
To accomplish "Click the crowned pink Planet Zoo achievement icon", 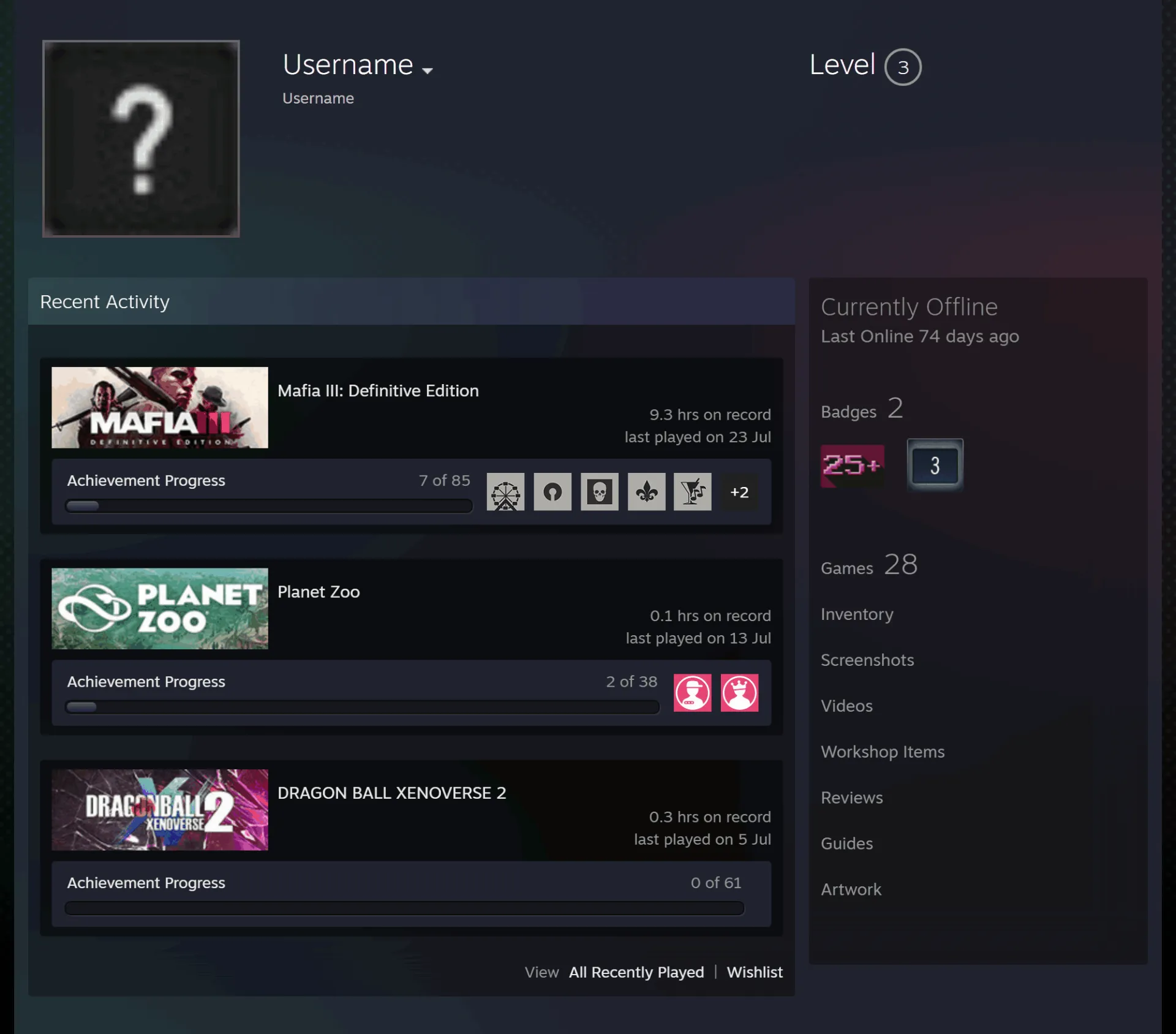I will pos(739,693).
